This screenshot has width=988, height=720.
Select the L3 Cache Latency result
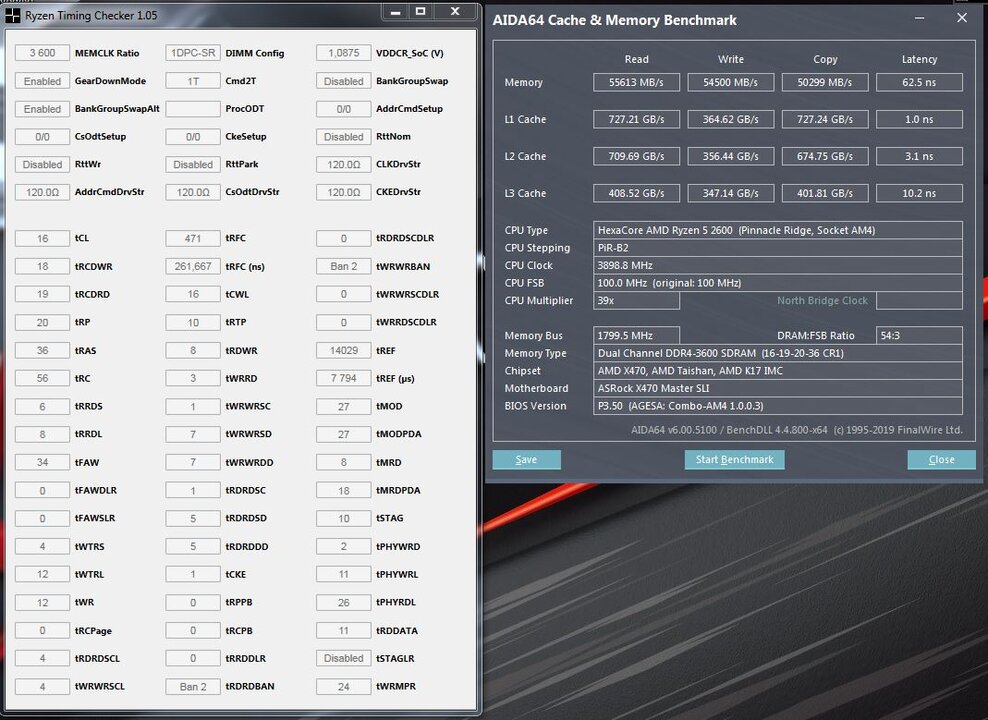click(919, 193)
